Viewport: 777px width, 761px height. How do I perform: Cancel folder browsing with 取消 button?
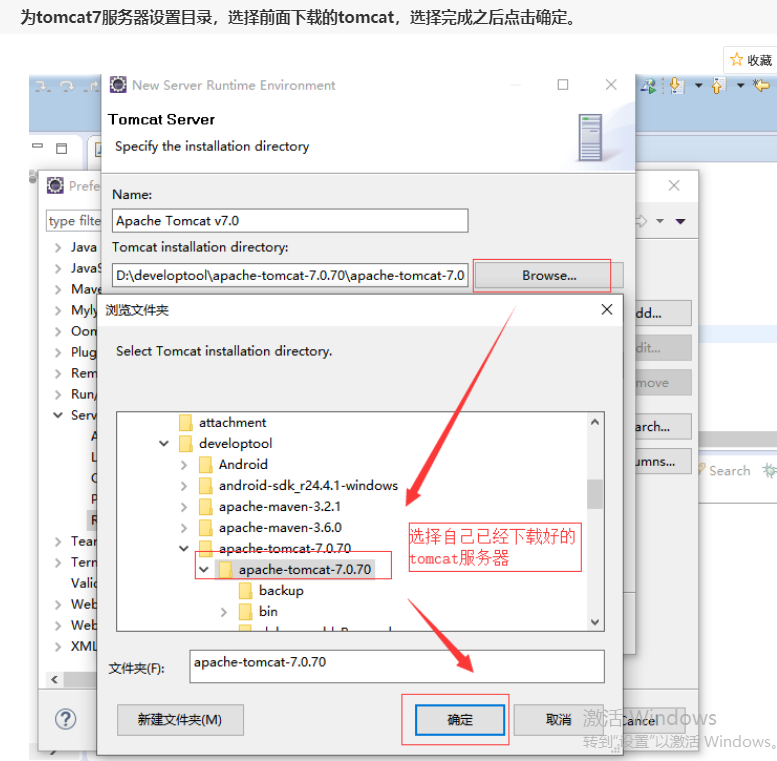click(x=558, y=719)
